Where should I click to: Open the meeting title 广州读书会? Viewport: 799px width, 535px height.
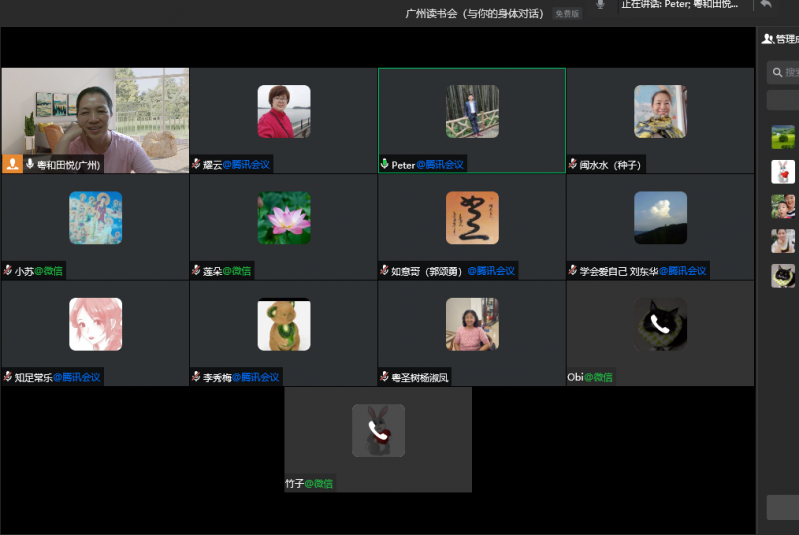[x=475, y=14]
